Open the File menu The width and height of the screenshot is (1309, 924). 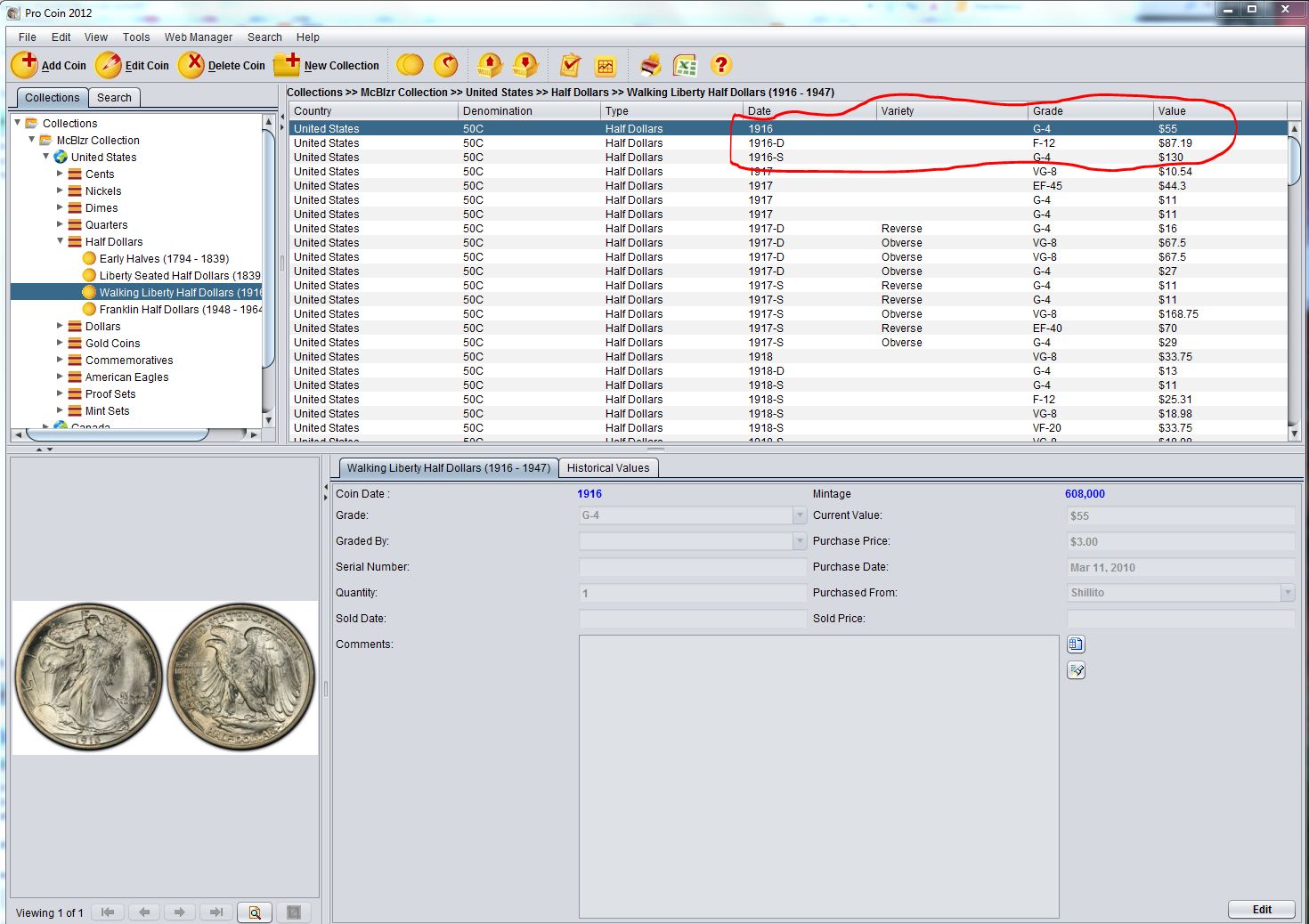pyautogui.click(x=28, y=37)
